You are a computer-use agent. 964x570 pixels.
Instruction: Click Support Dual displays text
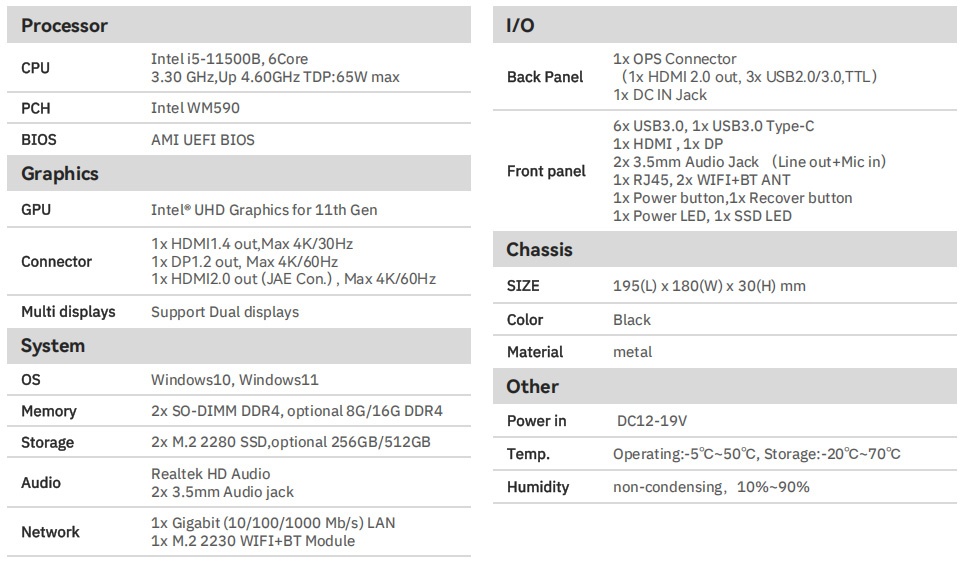coord(225,312)
